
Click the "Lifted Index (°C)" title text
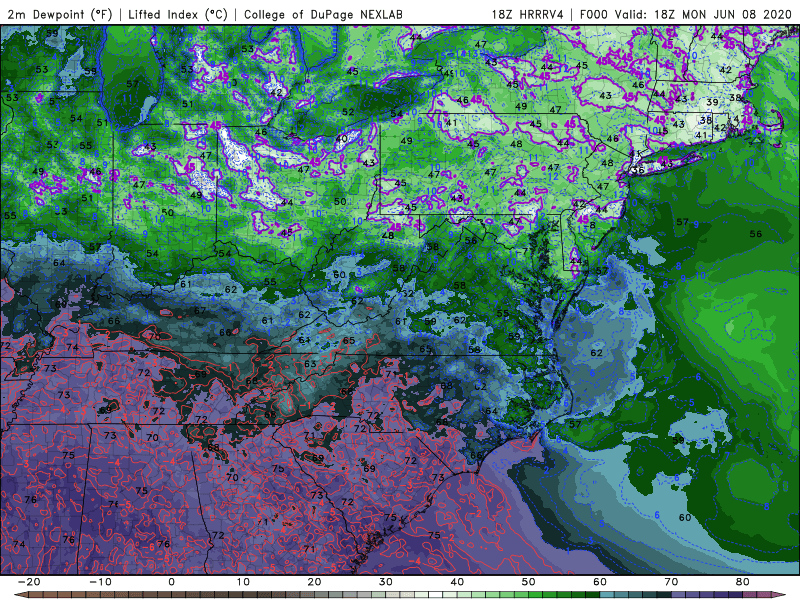pyautogui.click(x=178, y=14)
